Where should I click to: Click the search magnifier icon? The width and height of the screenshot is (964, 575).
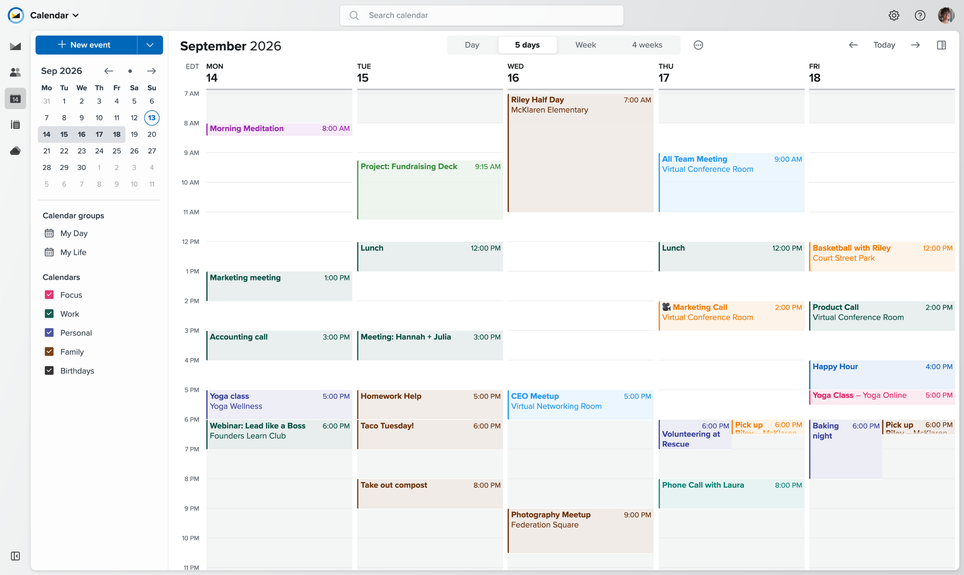tap(354, 15)
